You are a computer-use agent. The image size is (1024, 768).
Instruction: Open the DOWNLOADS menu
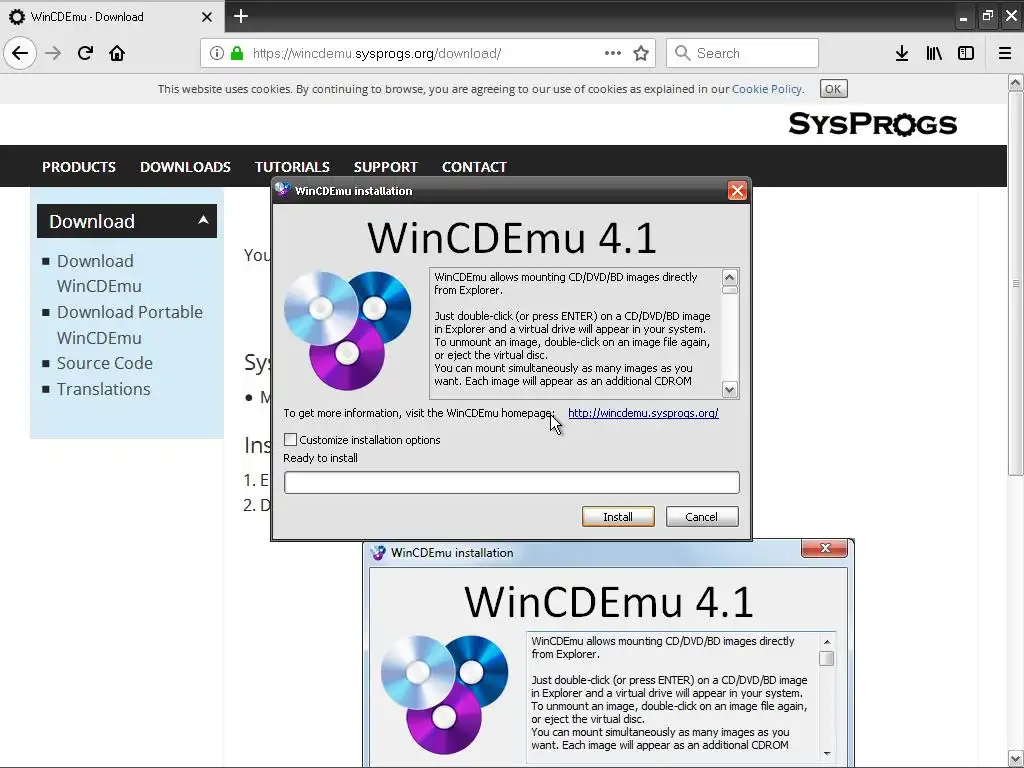(x=185, y=167)
